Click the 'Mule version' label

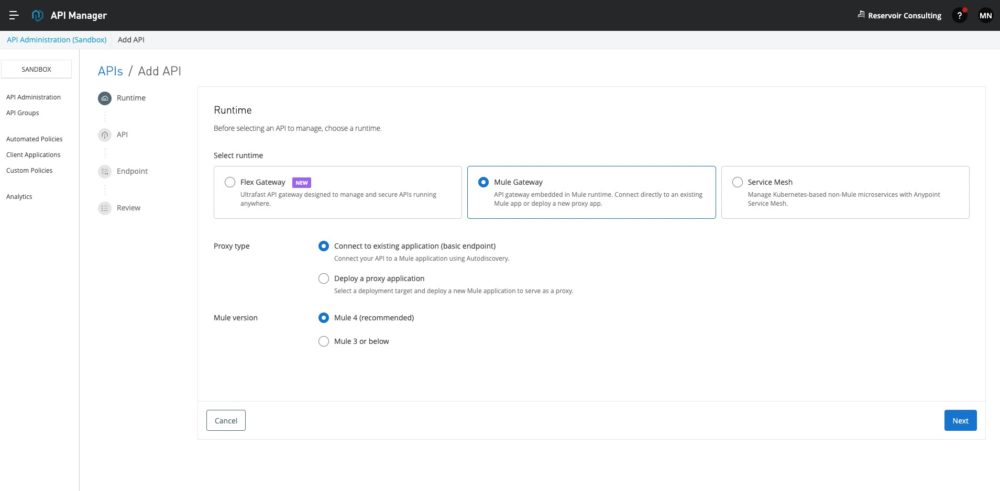235,318
